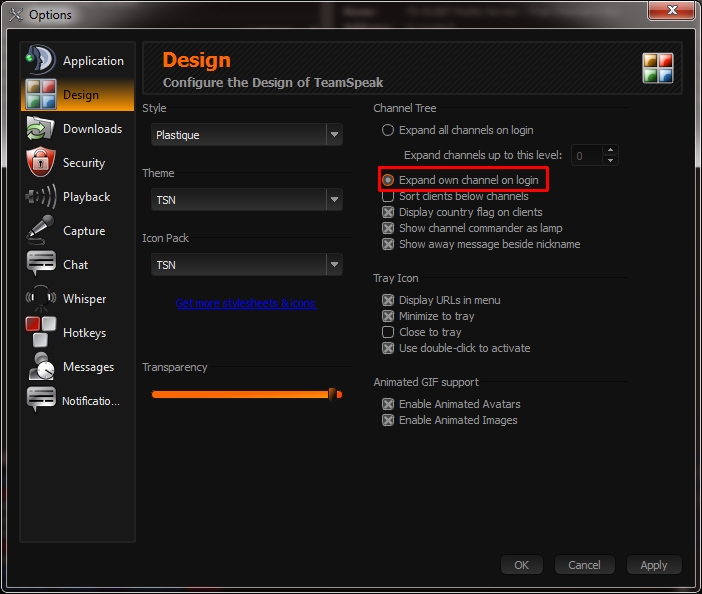Click the Downloads folder arrows icon

41,128
